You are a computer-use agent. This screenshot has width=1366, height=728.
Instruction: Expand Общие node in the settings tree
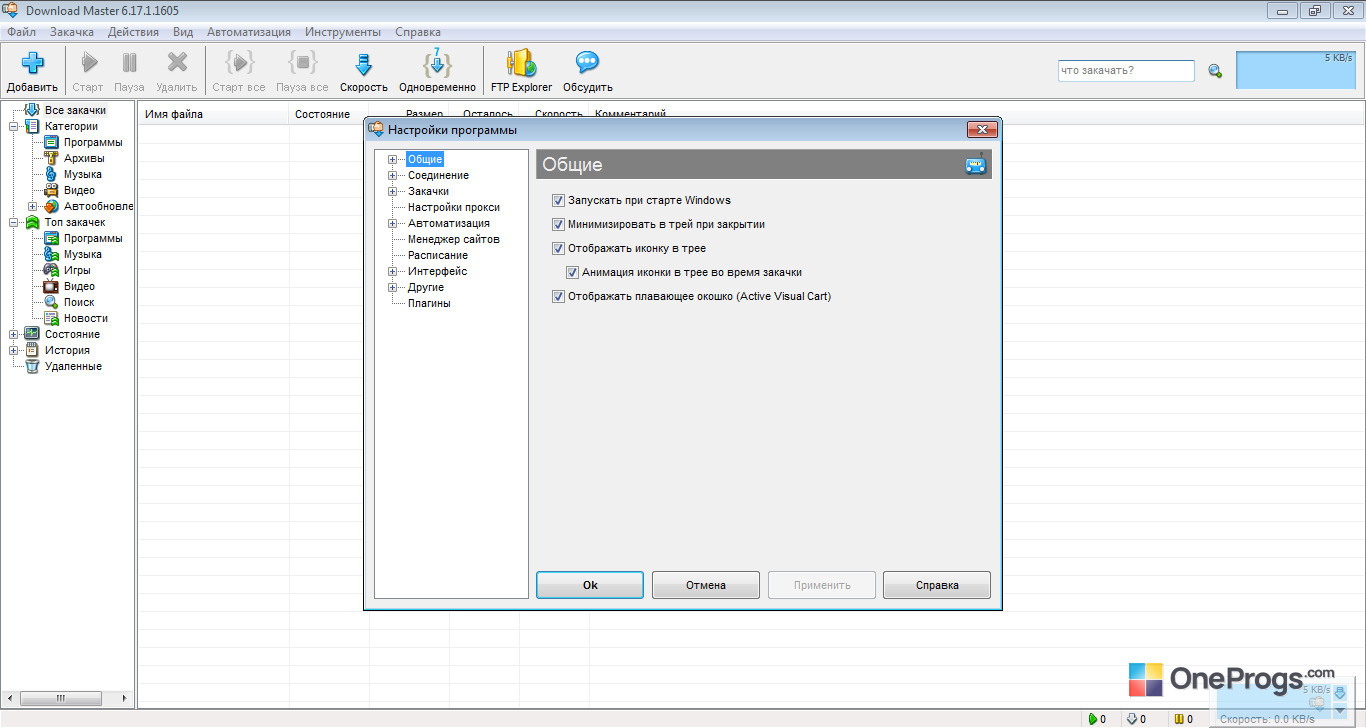[x=393, y=159]
